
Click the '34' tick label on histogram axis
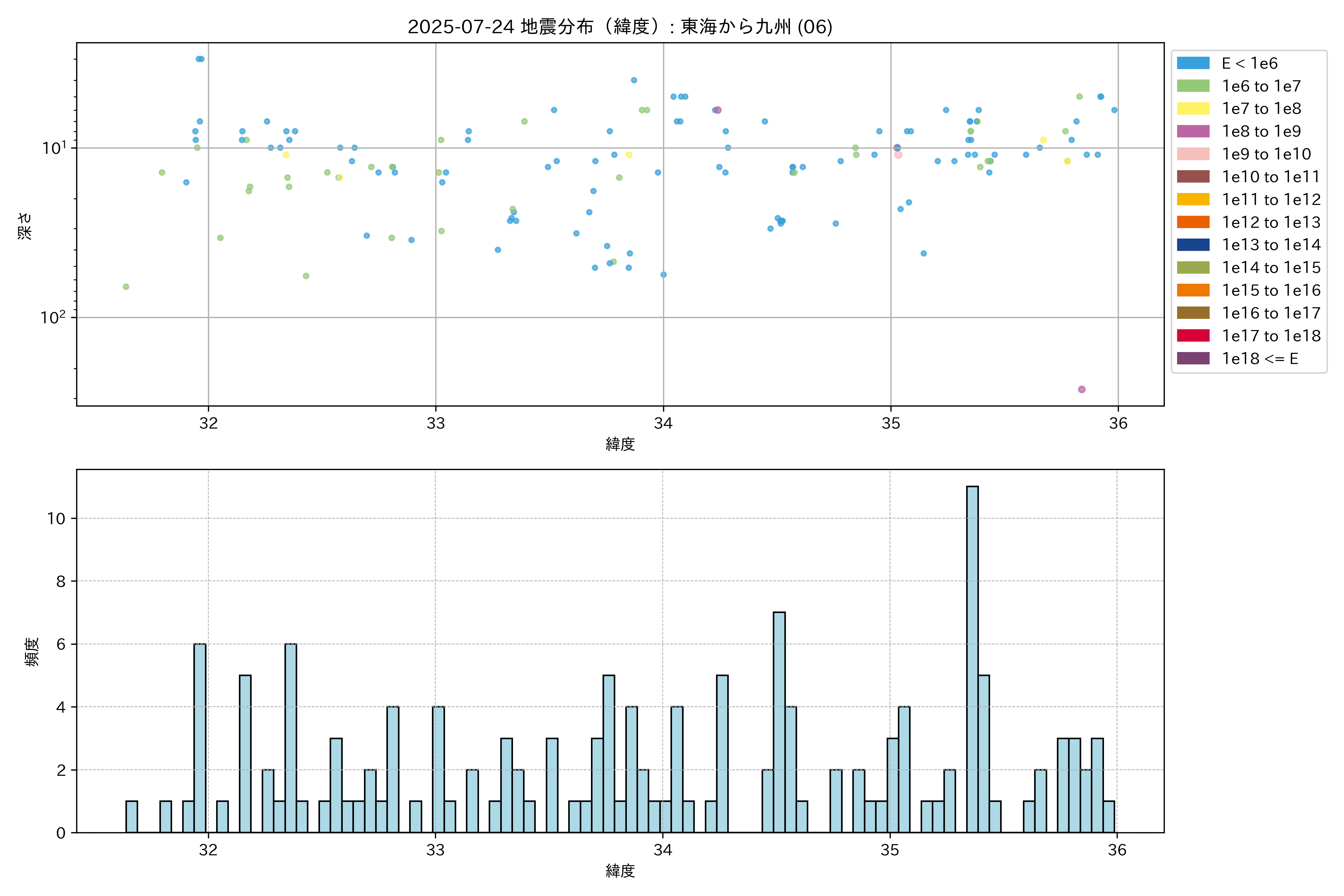click(662, 850)
